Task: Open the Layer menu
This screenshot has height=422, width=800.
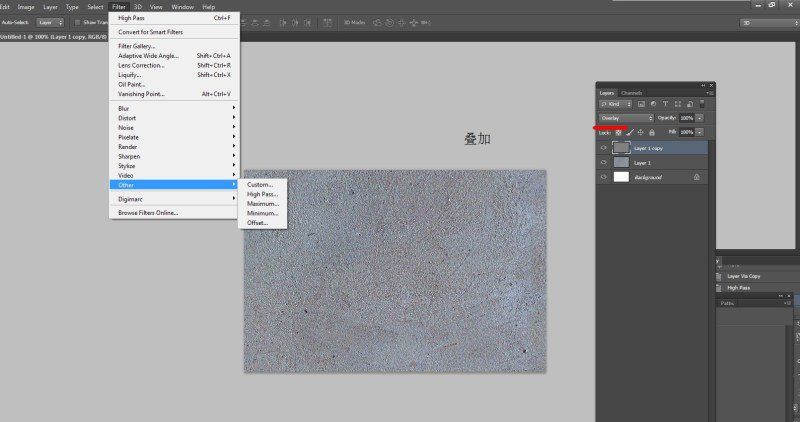Action: click(x=50, y=7)
